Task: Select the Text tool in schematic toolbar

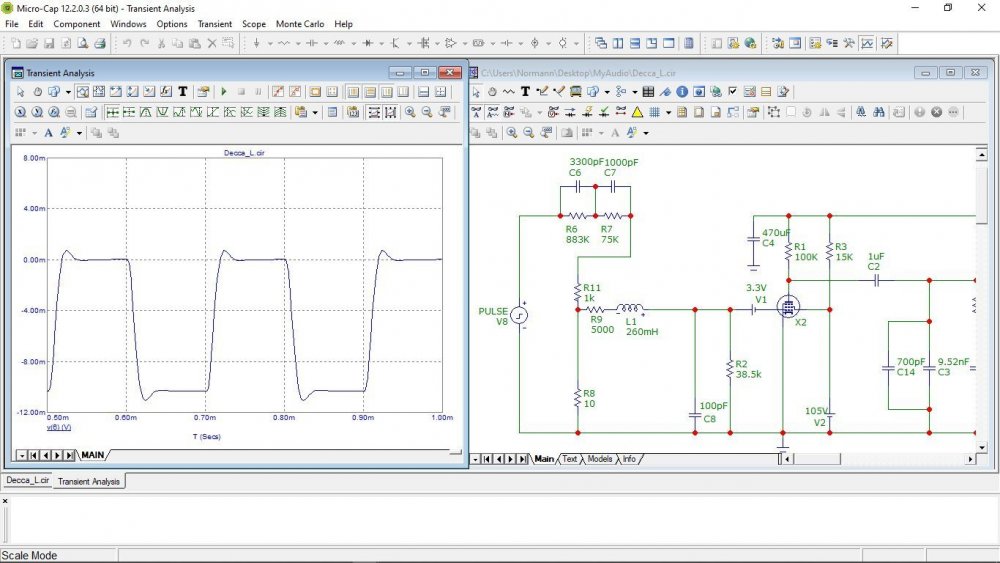Action: (x=525, y=92)
